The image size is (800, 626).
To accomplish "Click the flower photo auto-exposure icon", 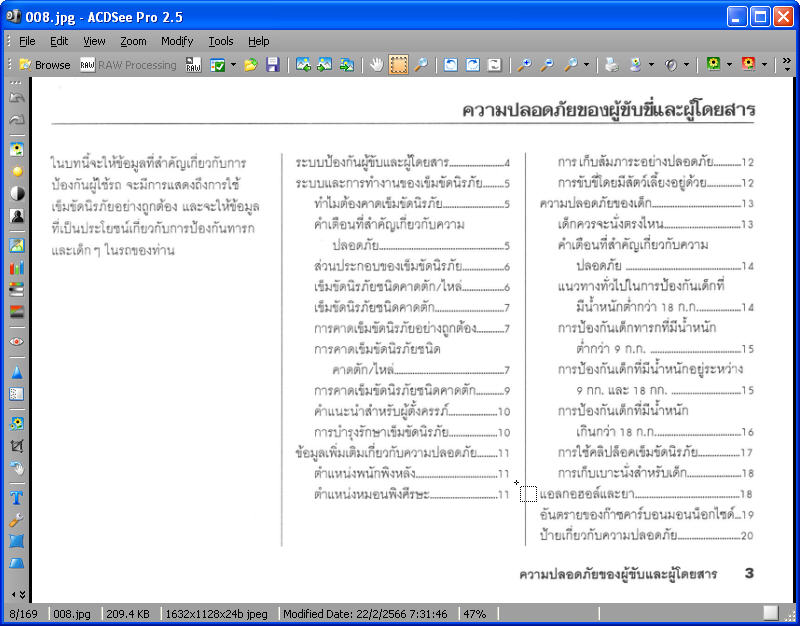I will point(17,149).
